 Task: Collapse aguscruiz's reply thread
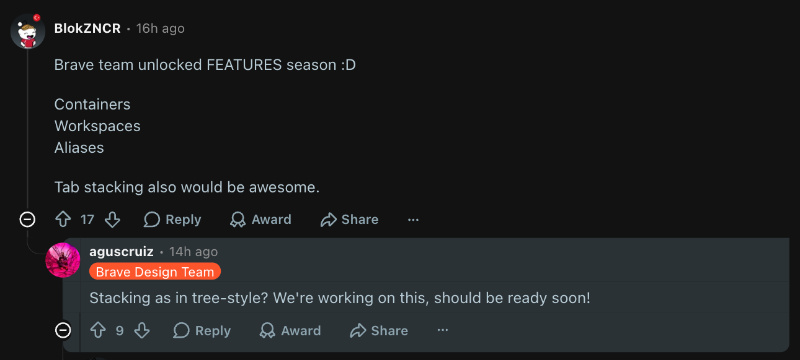pos(63,330)
